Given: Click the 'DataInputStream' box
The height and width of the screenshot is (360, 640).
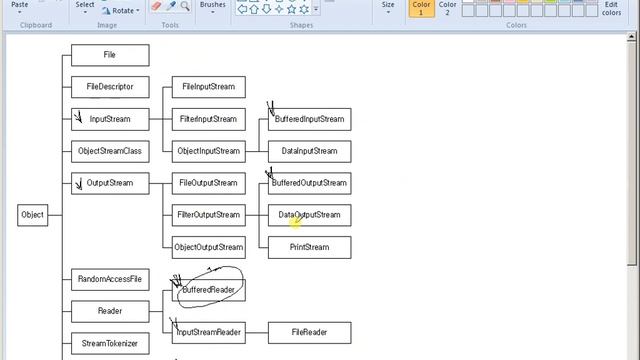Looking at the screenshot, I should pos(309,151).
